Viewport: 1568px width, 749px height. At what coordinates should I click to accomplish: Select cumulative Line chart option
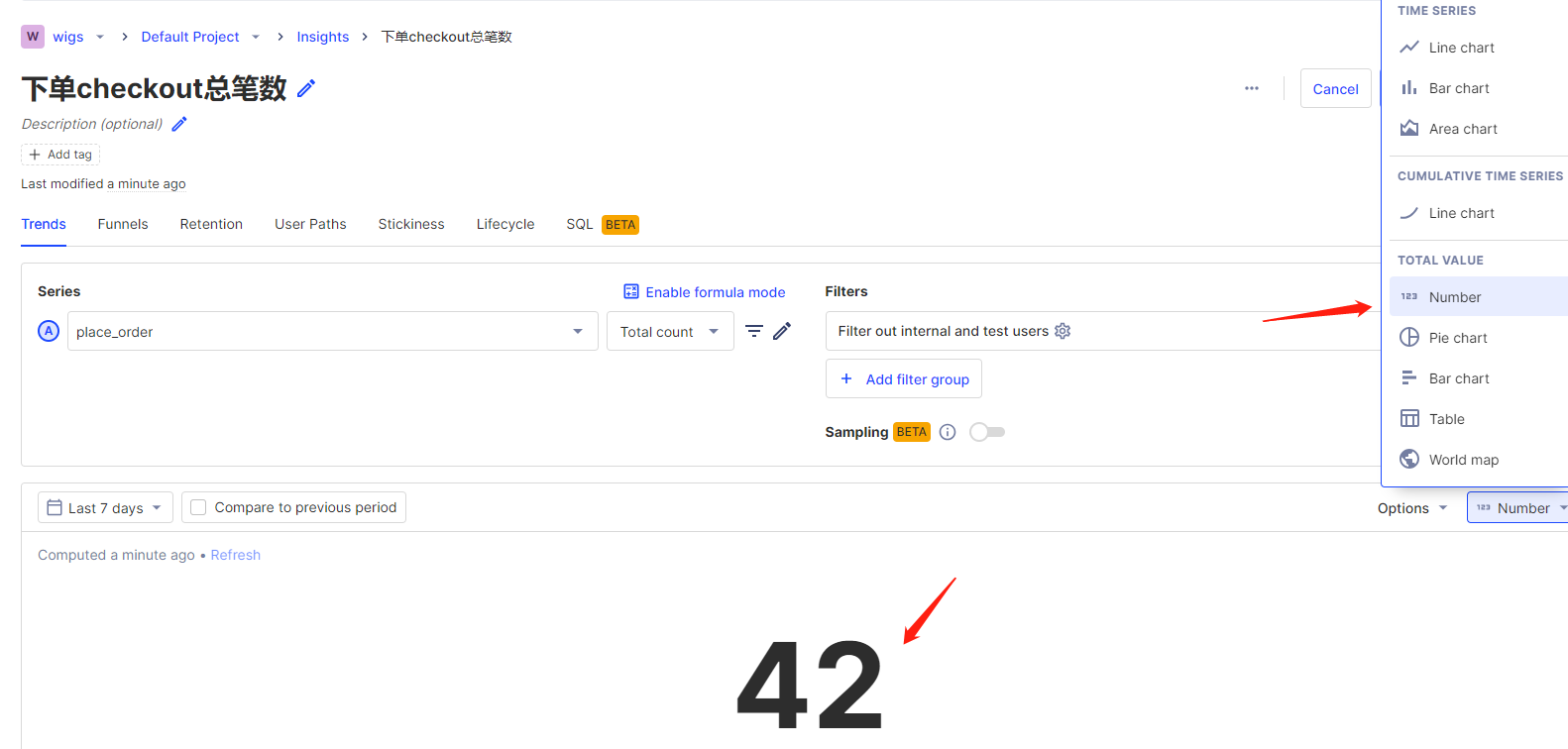tap(1479, 213)
